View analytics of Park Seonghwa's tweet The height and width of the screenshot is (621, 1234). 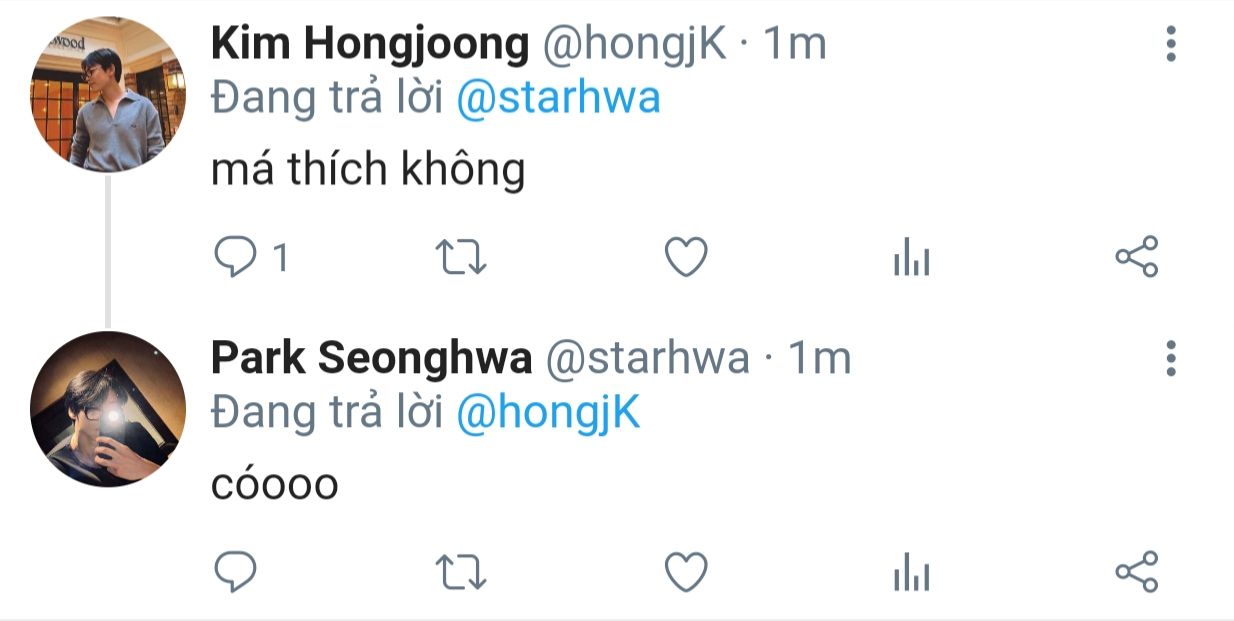pyautogui.click(x=911, y=574)
